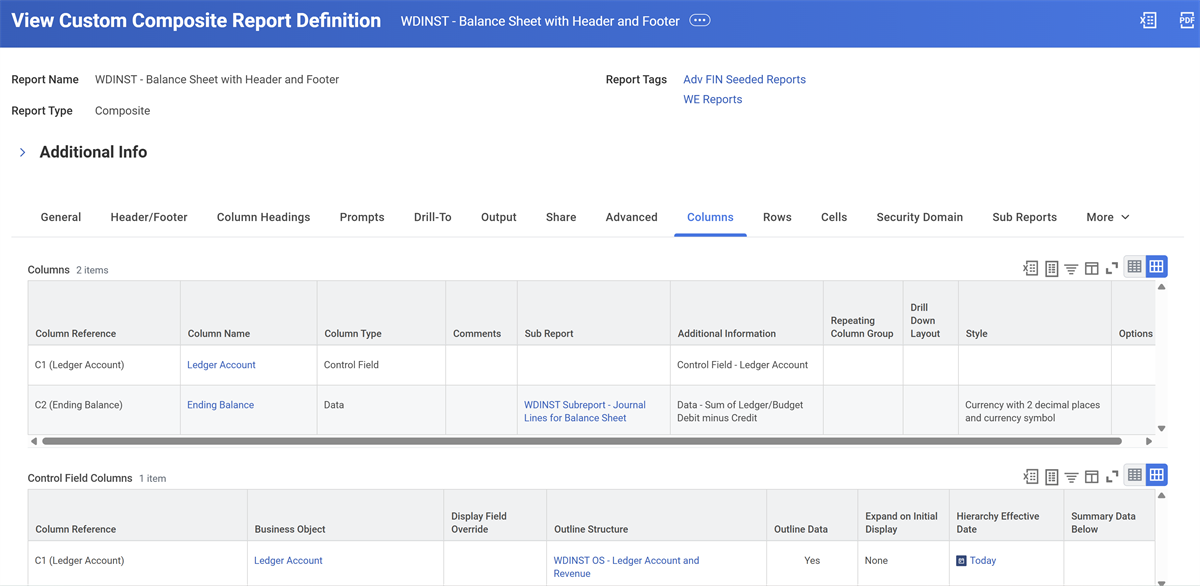Click Currency with 2 decimal places style cell
1200x586 pixels.
click(x=1035, y=410)
